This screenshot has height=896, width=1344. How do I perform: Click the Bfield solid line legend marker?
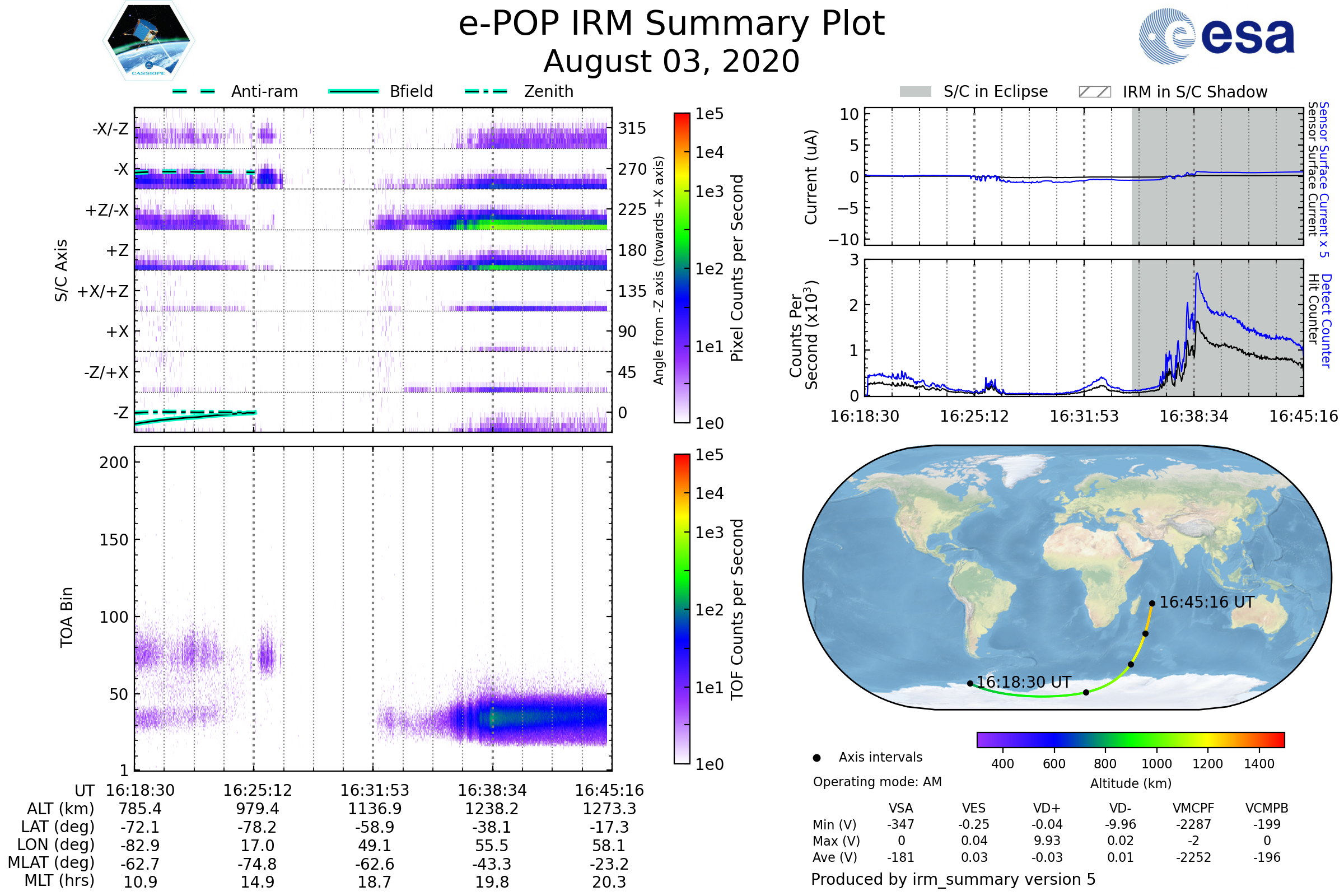coord(353,91)
